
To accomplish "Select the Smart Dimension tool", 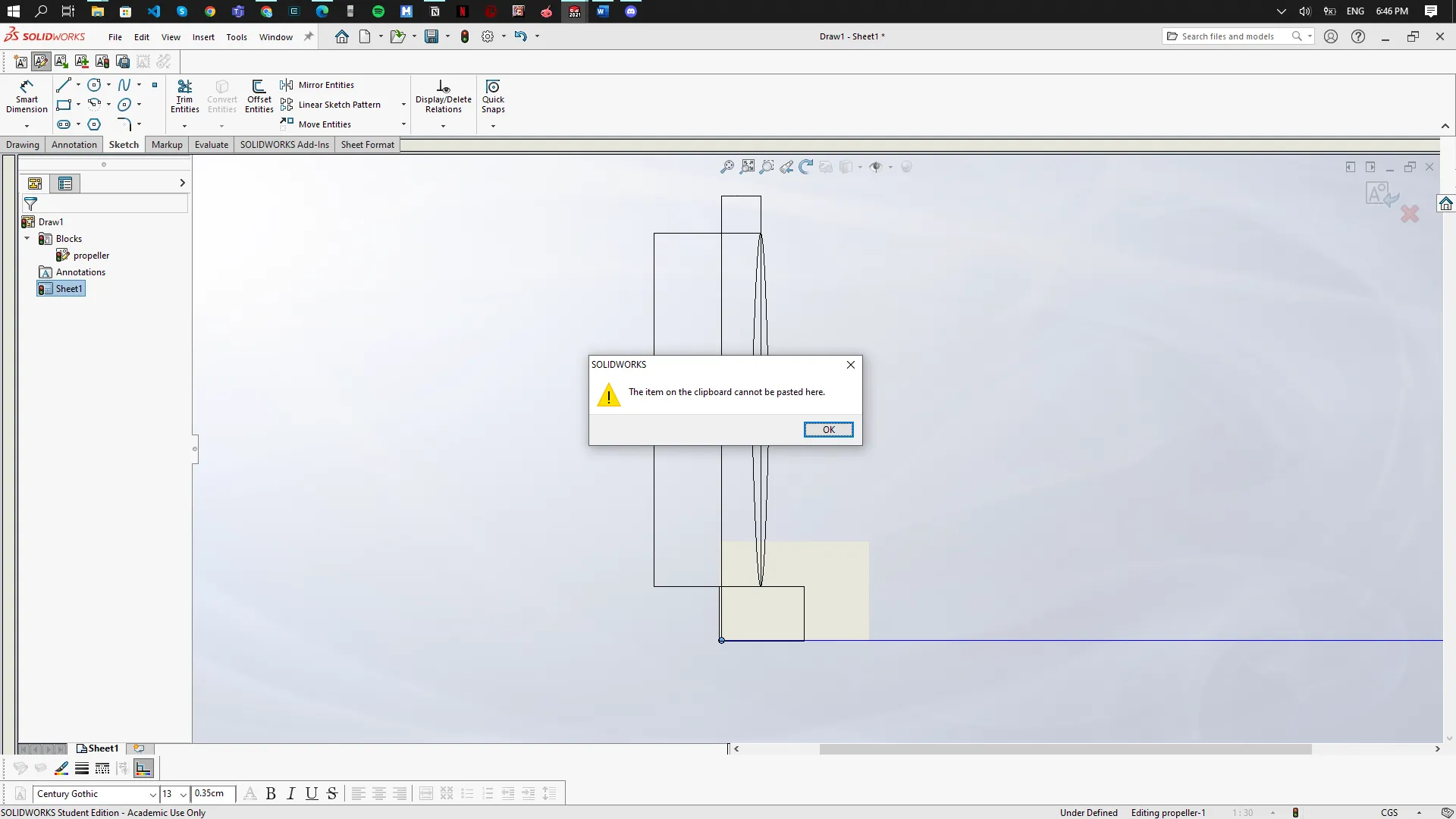I will pyautogui.click(x=27, y=96).
